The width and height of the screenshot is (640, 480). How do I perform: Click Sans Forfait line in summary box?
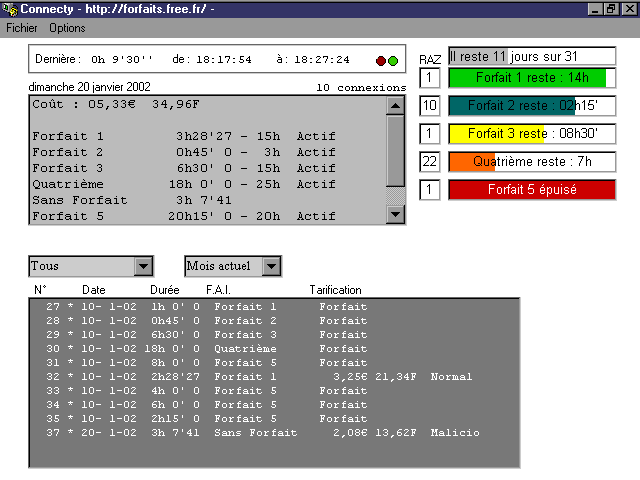tap(132, 200)
